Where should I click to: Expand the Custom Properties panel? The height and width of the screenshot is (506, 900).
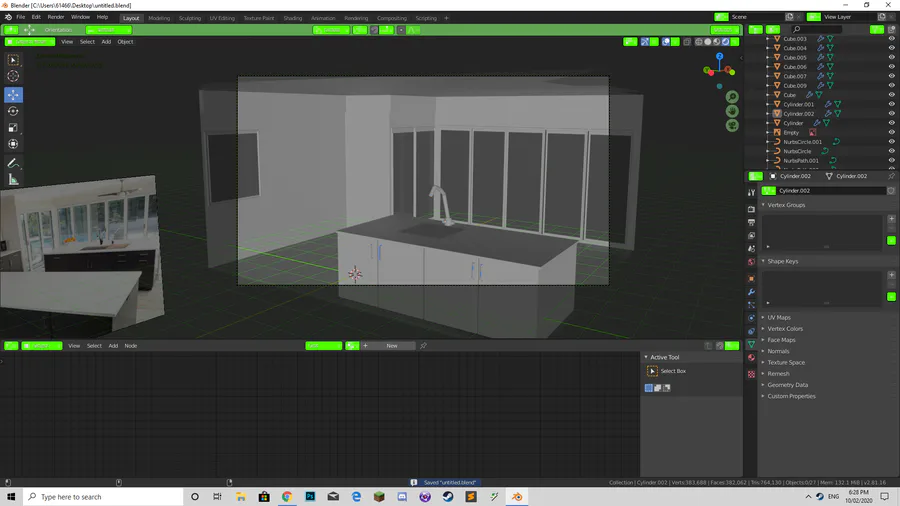(763, 396)
